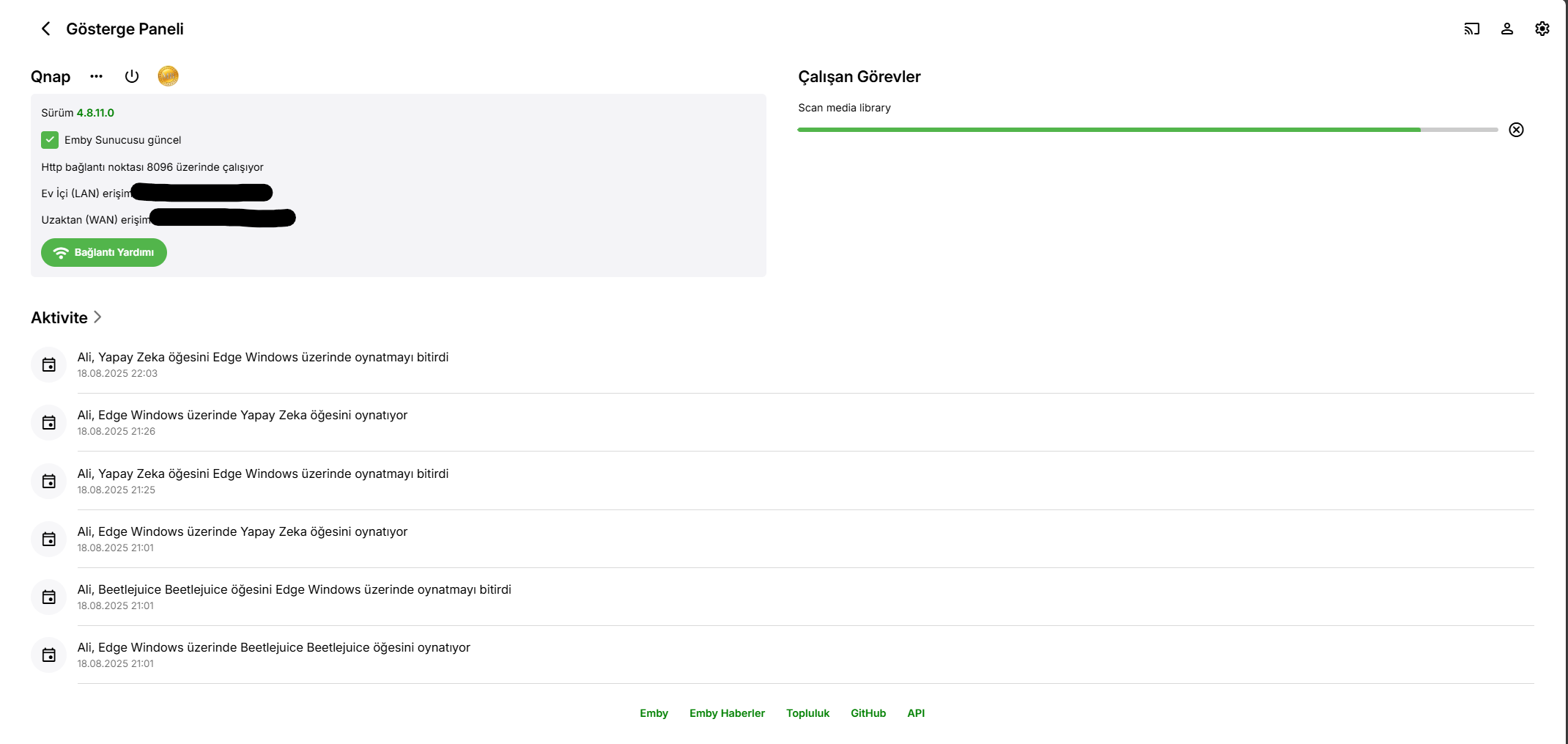Open the Topluluk footer link
Screen dimensions: 1568x744
[807, 713]
